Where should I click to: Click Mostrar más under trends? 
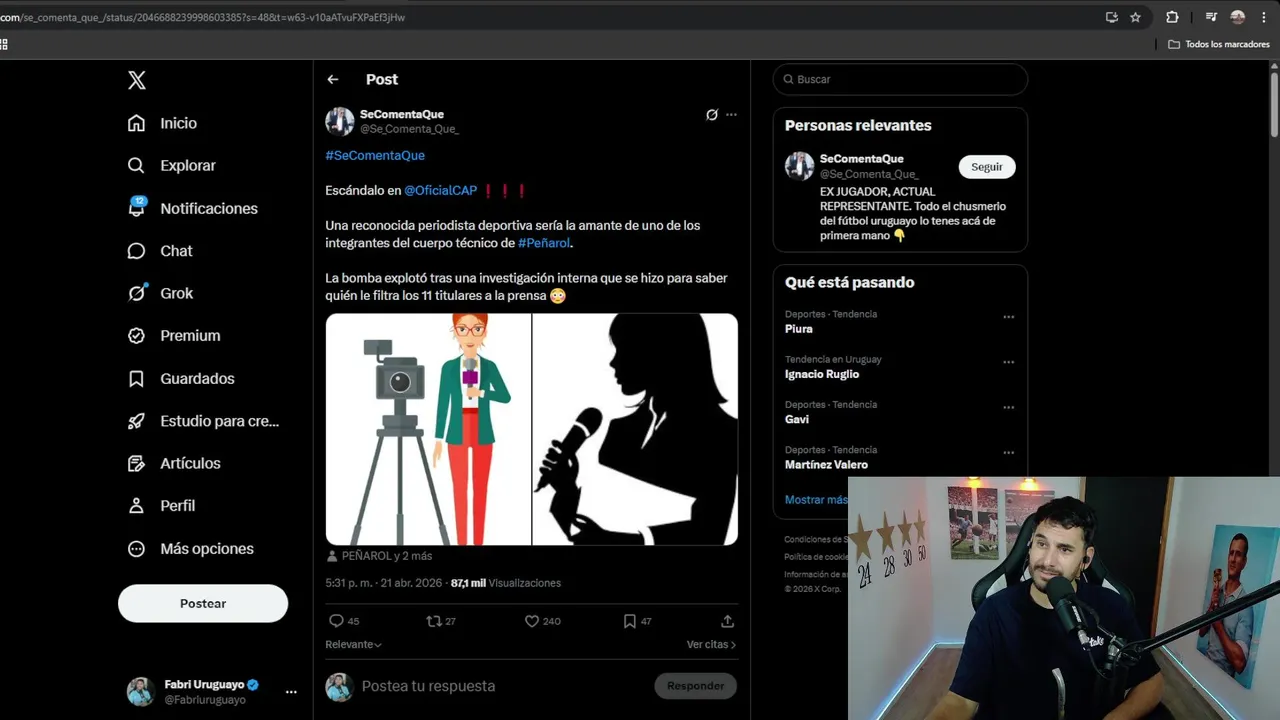click(816, 500)
